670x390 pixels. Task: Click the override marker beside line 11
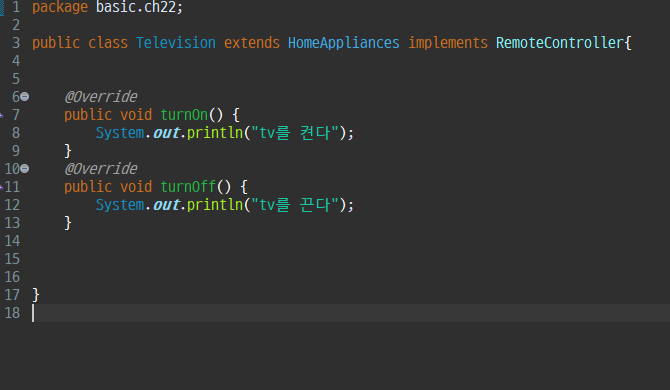(x=1, y=187)
